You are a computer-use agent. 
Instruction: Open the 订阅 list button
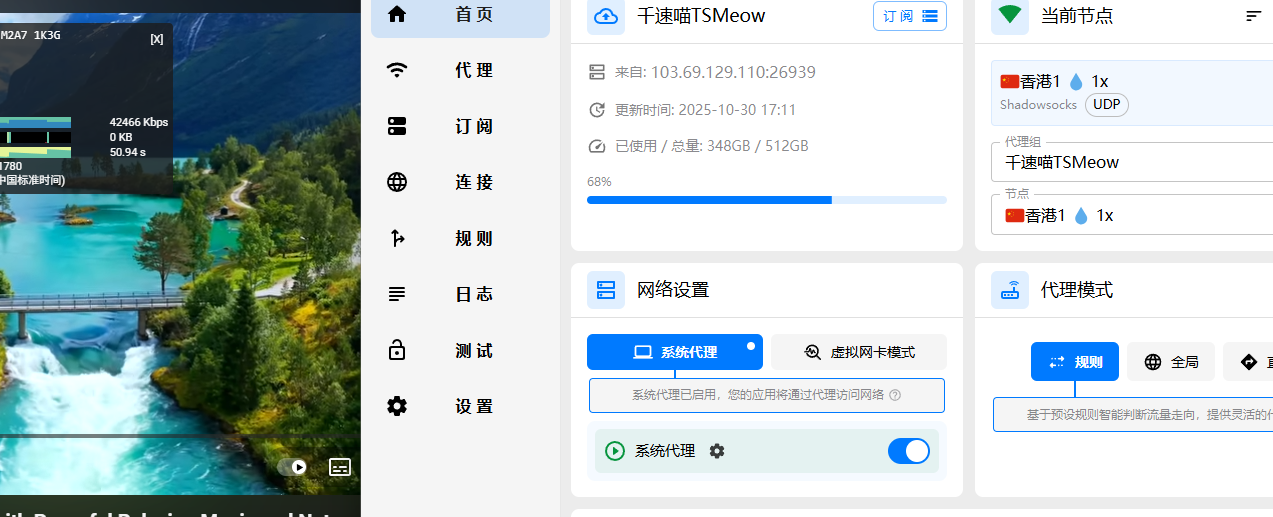tap(909, 16)
